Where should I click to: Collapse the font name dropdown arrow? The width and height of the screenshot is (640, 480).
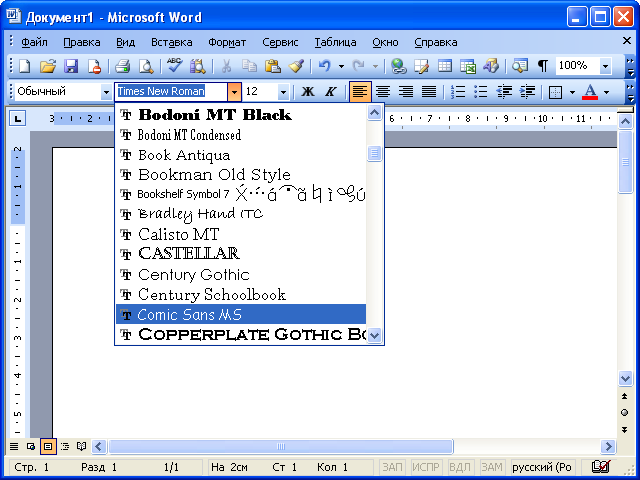(x=234, y=92)
